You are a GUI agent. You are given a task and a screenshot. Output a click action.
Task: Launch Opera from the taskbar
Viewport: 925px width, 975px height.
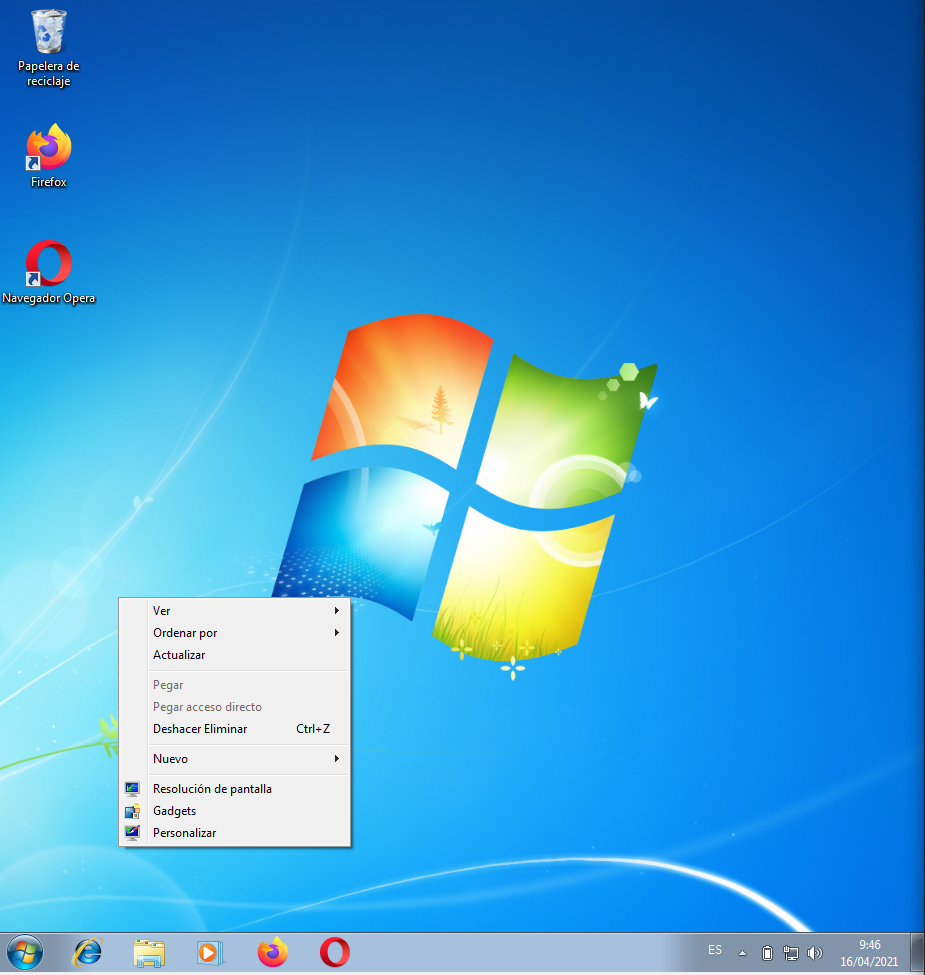[x=334, y=952]
